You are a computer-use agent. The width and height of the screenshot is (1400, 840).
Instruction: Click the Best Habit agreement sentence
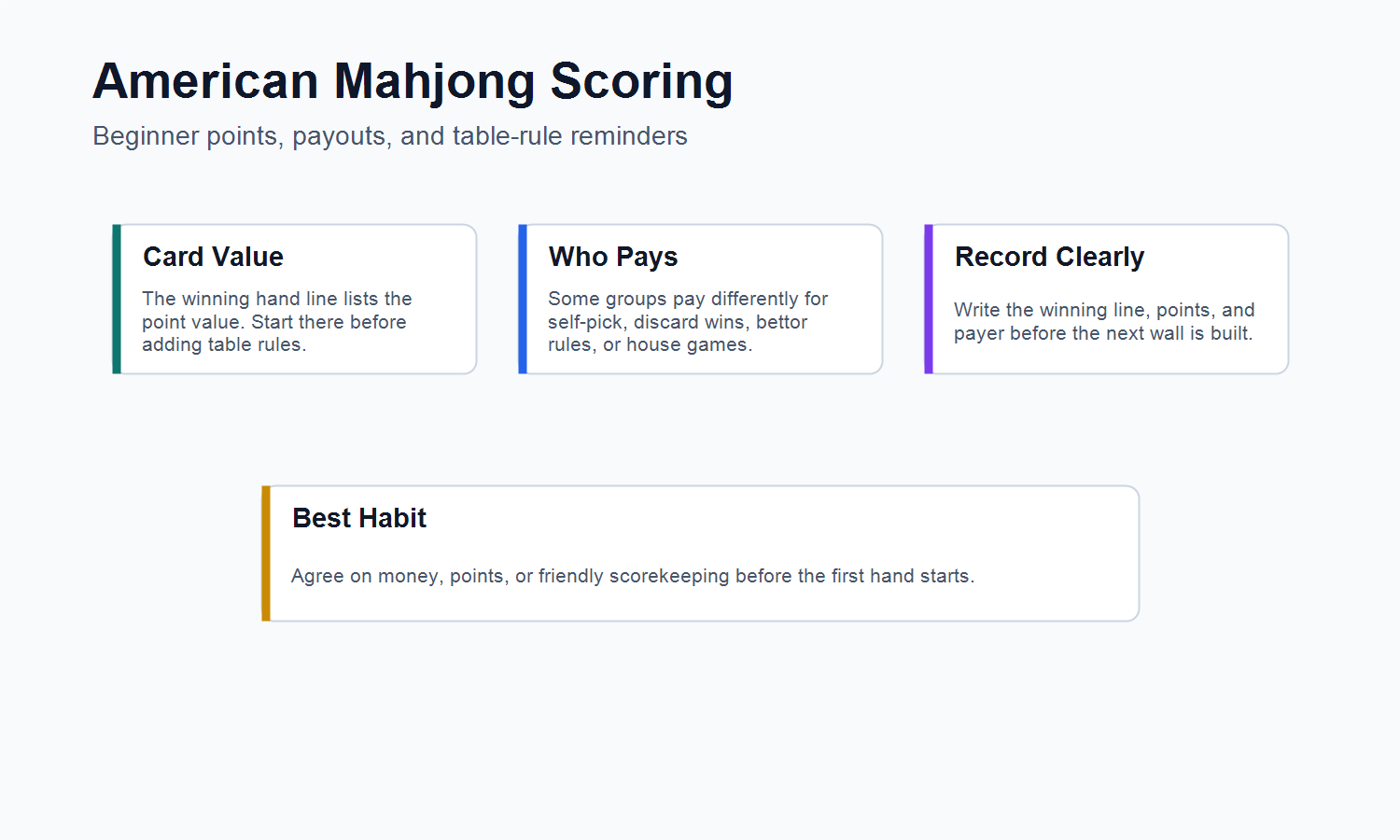coord(633,576)
